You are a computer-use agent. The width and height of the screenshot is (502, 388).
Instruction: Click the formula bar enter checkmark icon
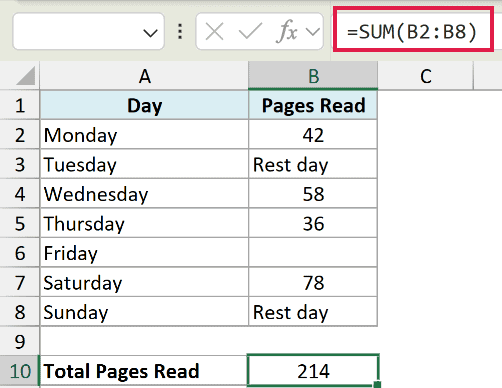[250, 31]
